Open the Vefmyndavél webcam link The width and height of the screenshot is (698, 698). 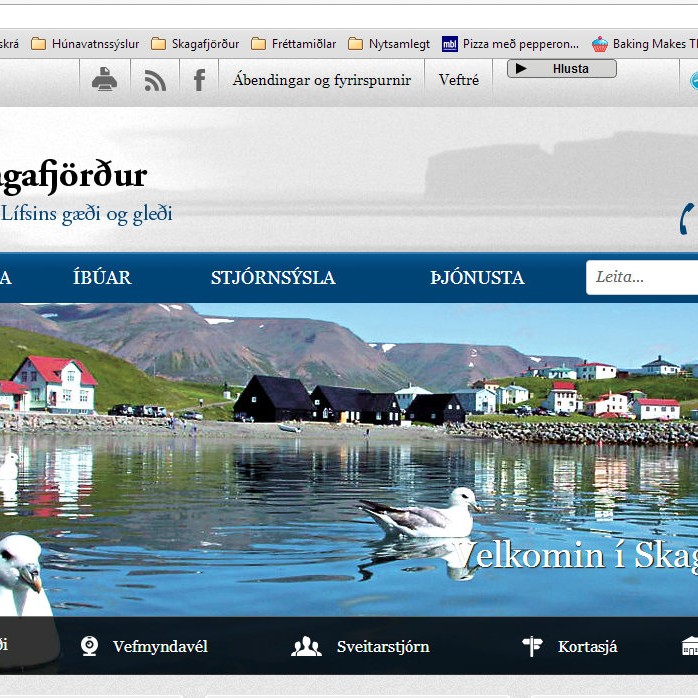160,646
